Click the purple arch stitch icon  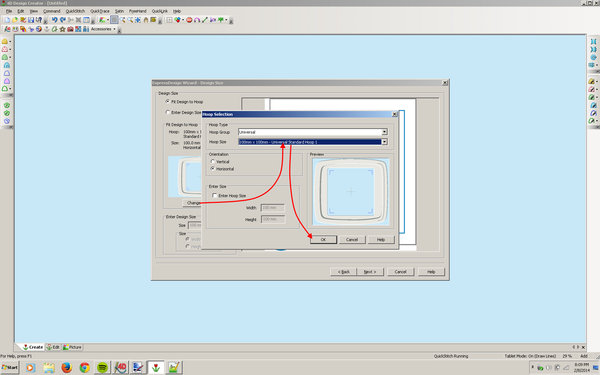[x=197, y=20]
